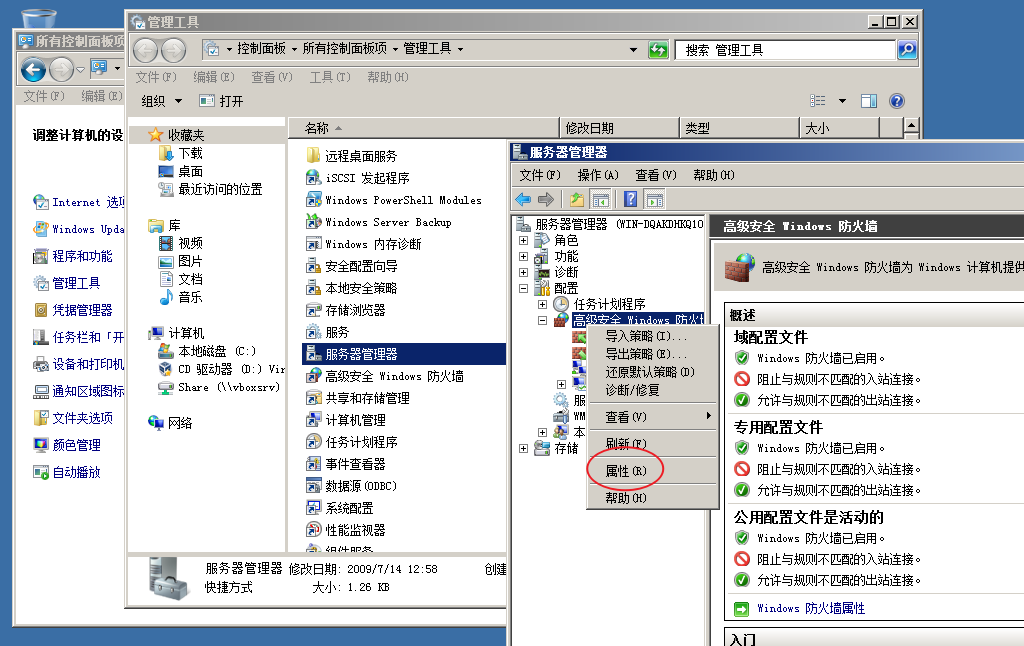Open 远程桌面服务 folder
Screen dimensions: 1024x646
click(x=351, y=156)
